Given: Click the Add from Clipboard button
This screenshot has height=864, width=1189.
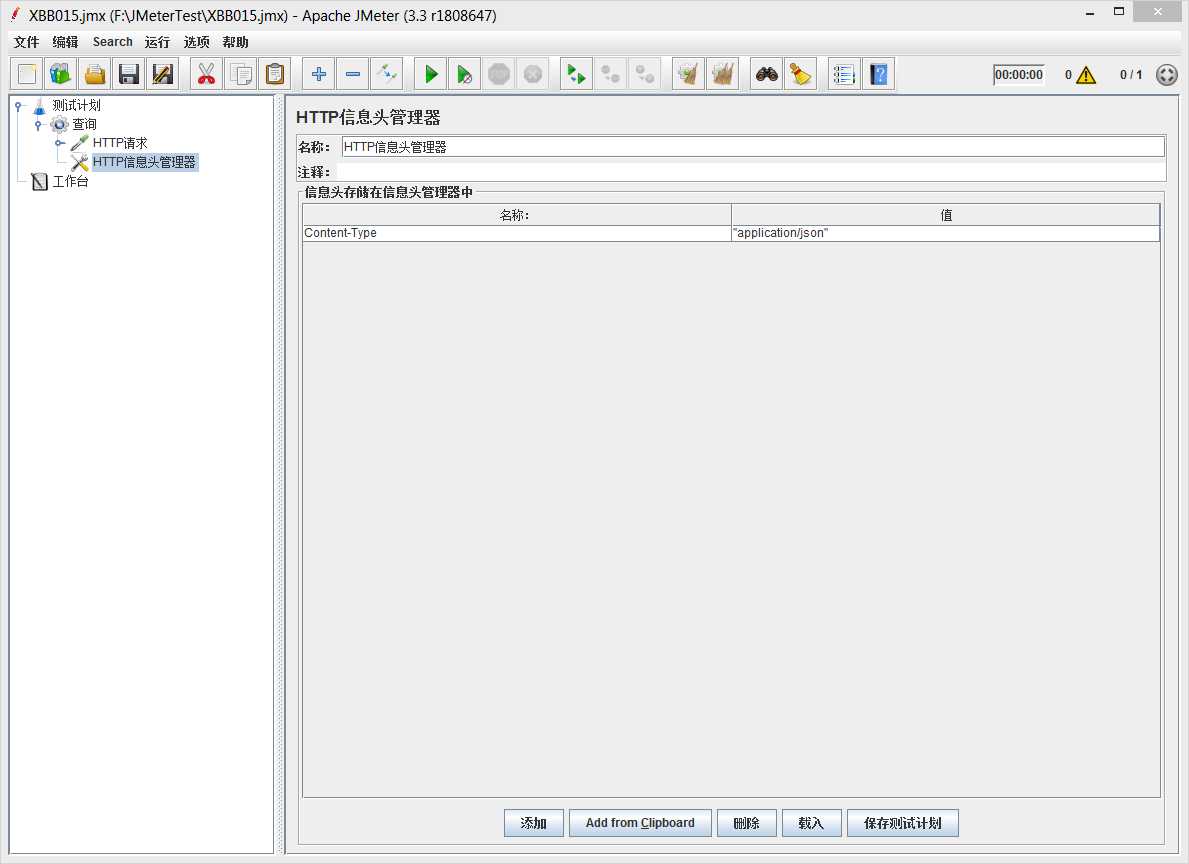Looking at the screenshot, I should coord(640,823).
